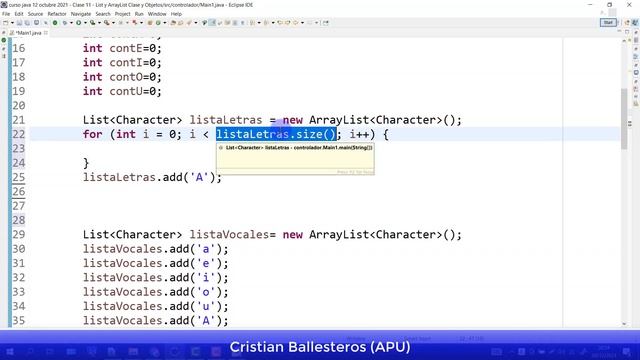Click the Next Annotation toolbar icon
This screenshot has height=360, width=640.
pyautogui.click(x=253, y=23)
